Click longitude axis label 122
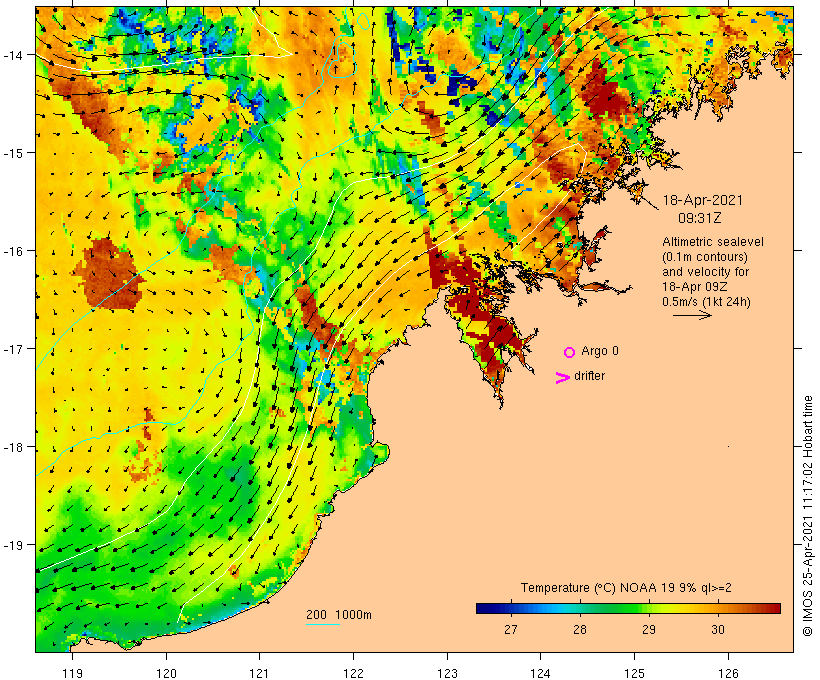 354,673
